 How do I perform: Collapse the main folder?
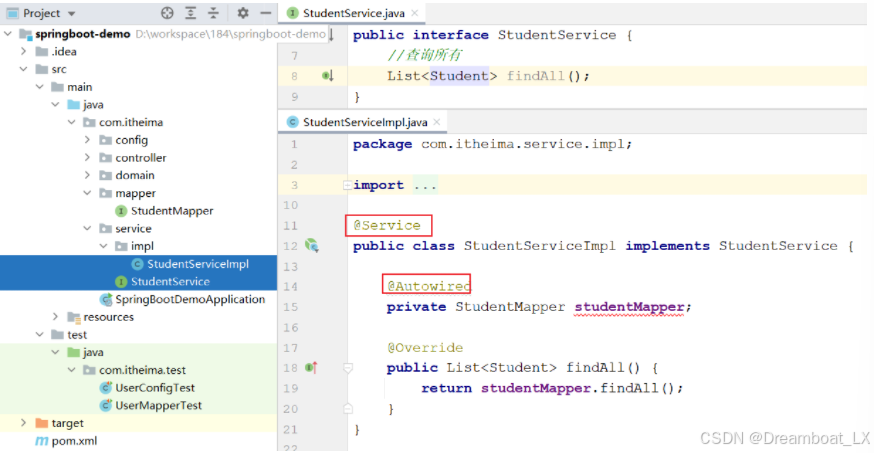[40, 87]
